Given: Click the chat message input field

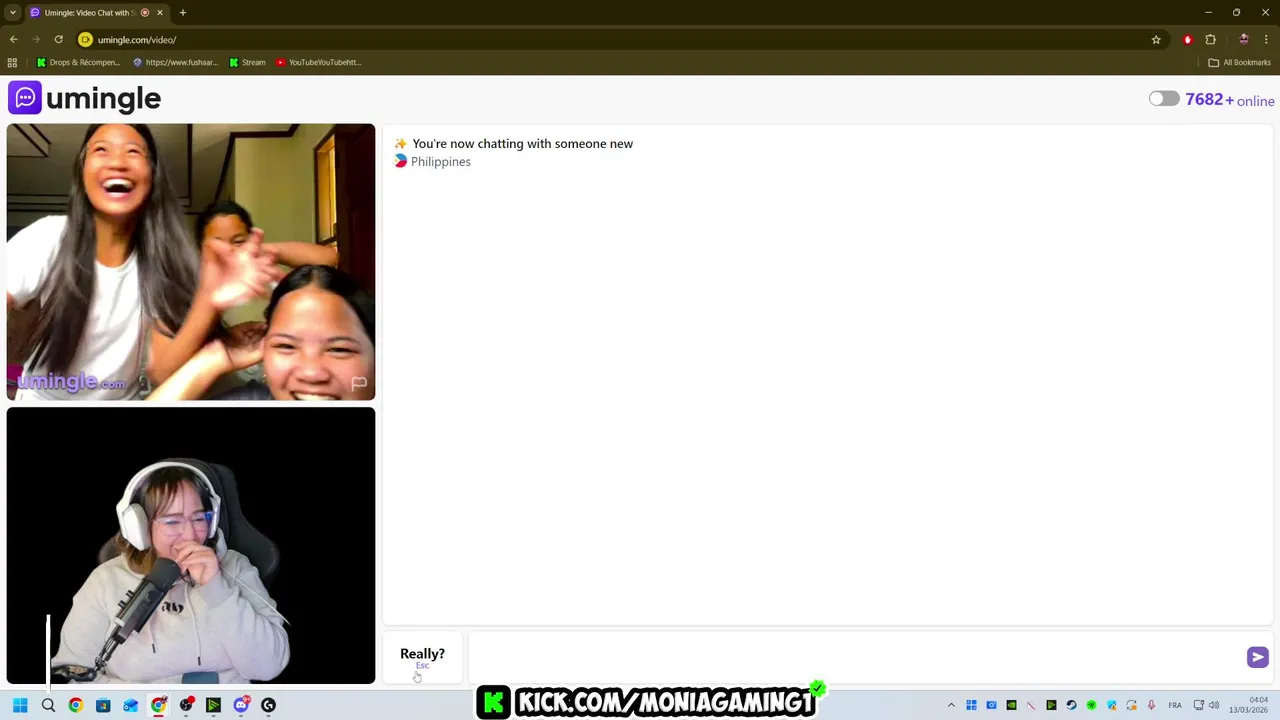Looking at the screenshot, I should [855, 657].
